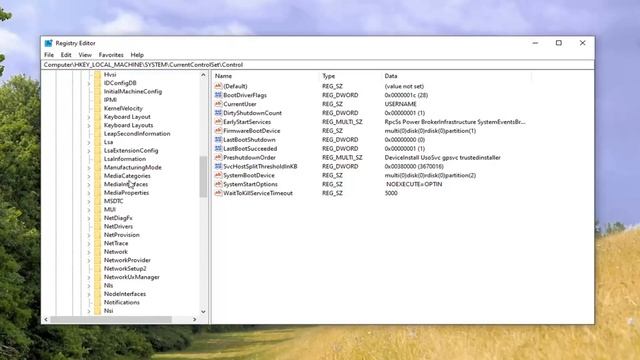Image resolution: width=640 pixels, height=360 pixels.
Task: Click the MSDTC folder icon
Action: [x=98, y=201]
